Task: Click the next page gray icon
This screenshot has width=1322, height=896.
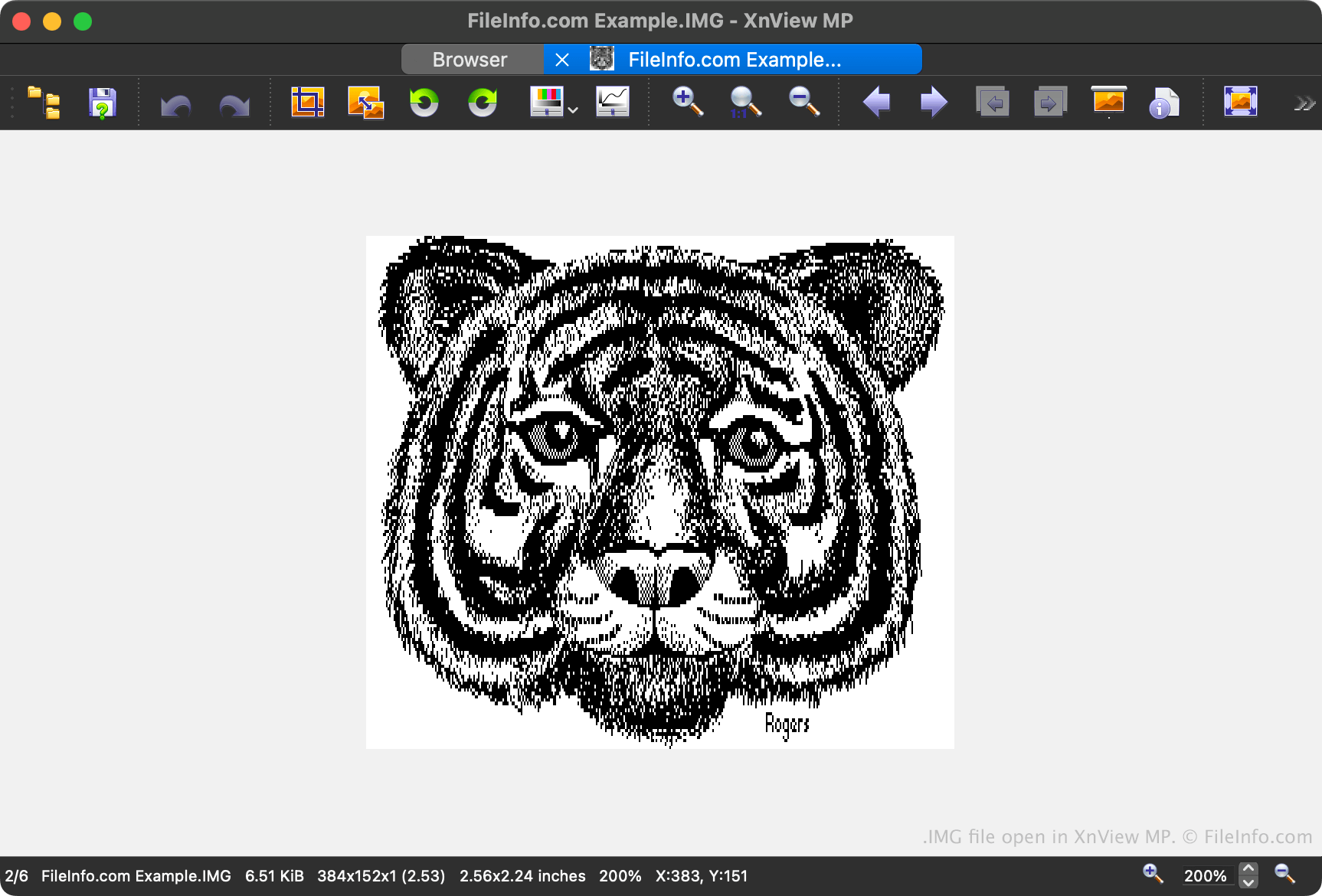Action: click(x=1050, y=102)
